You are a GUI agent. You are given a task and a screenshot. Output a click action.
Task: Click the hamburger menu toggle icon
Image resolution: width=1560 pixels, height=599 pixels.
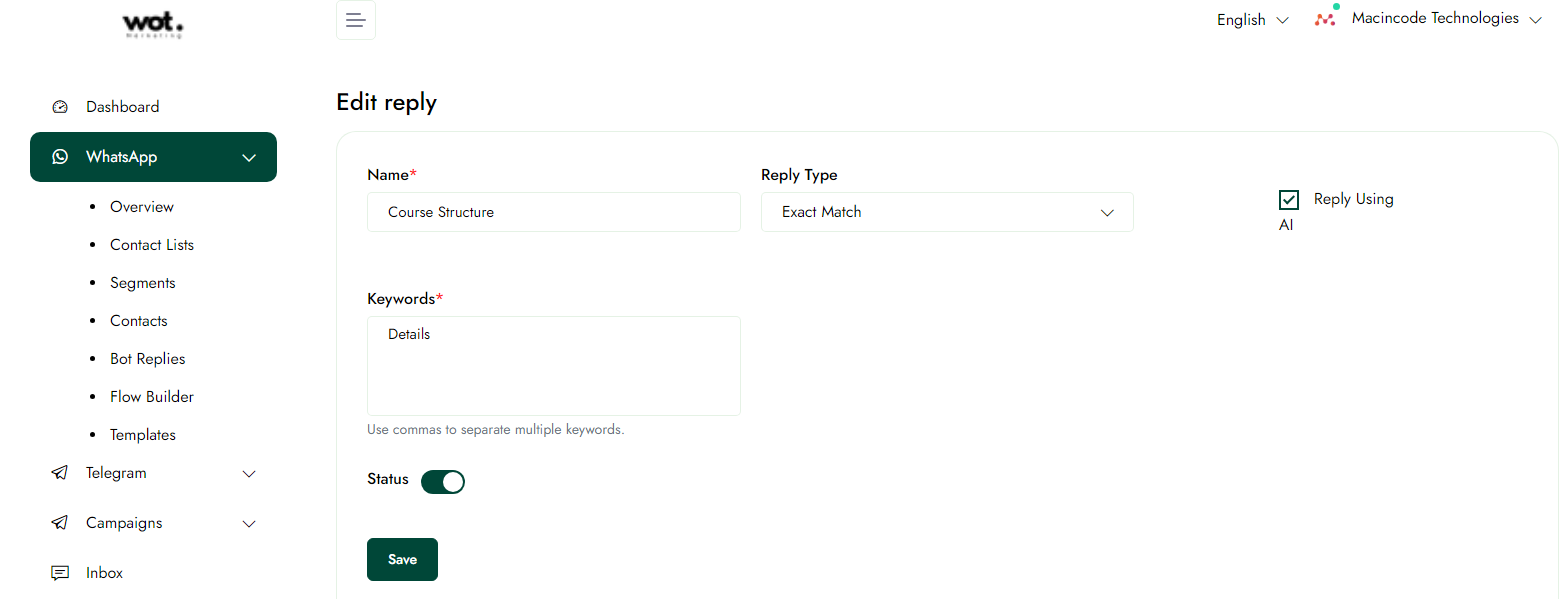(x=355, y=20)
